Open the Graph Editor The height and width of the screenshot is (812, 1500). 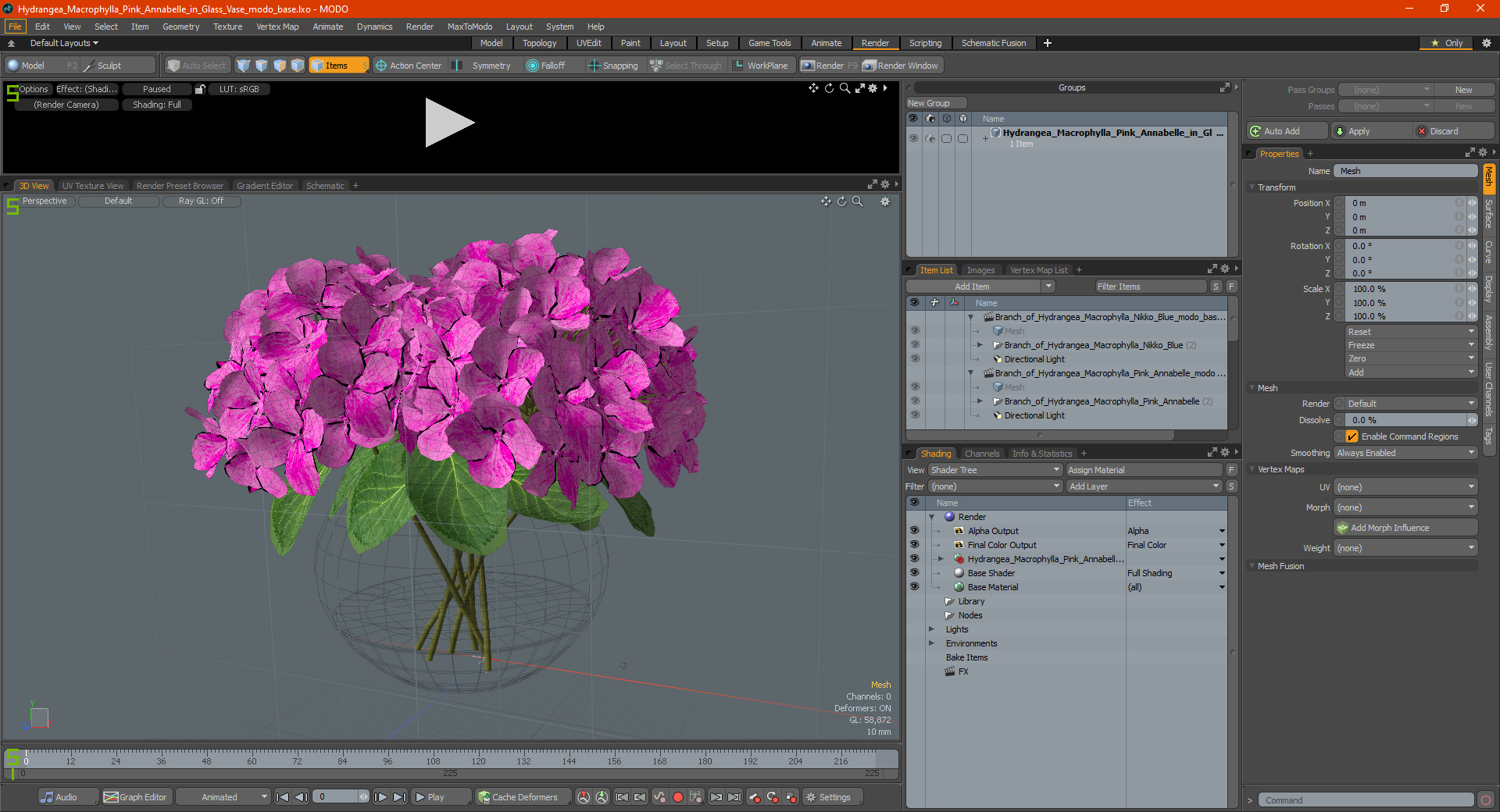(x=136, y=797)
